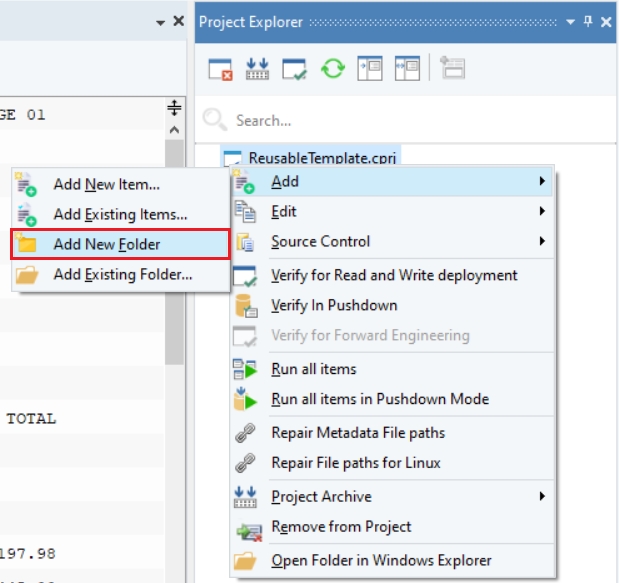
Task: Select Remove from Project
Action: 341,527
